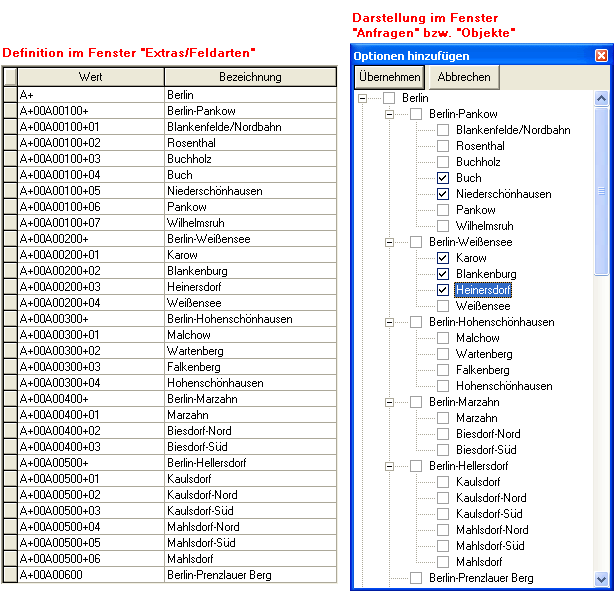This screenshot has width=614, height=591.
Task: Click the Bezeichnung cell Mahlsdorf-Süd
Action: (x=250, y=543)
